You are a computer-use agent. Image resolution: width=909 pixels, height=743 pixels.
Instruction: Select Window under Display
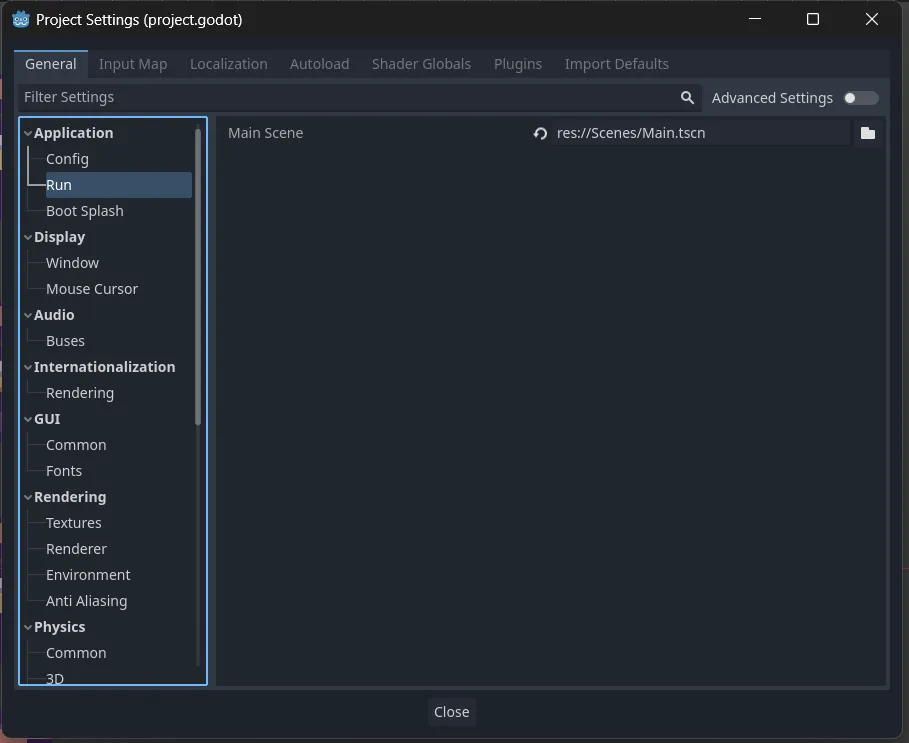72,263
